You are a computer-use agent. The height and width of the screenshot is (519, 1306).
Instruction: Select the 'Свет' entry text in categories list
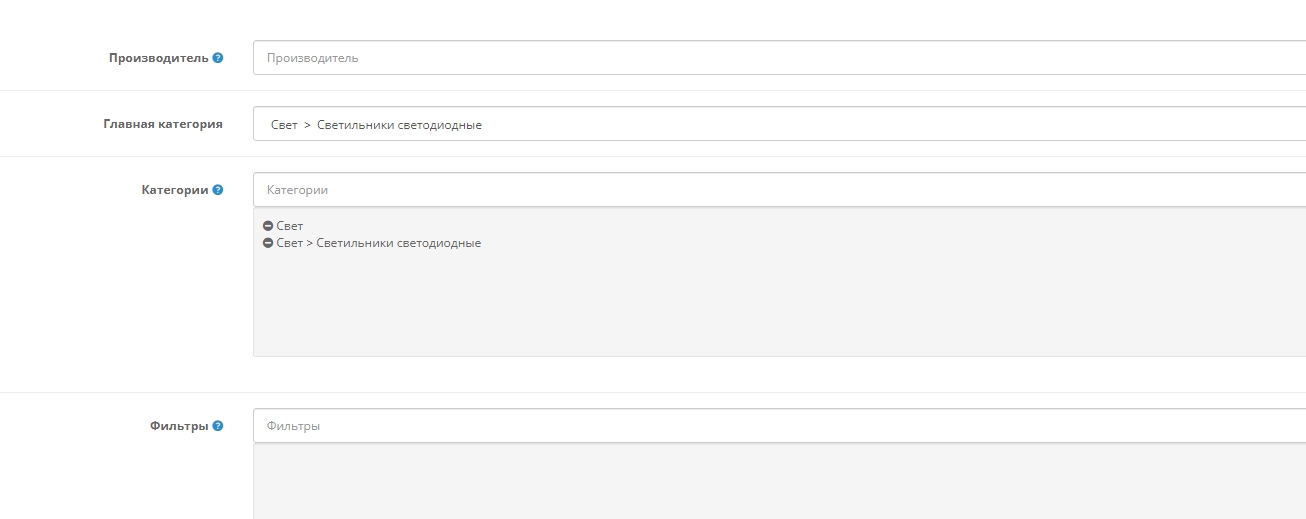click(x=290, y=226)
